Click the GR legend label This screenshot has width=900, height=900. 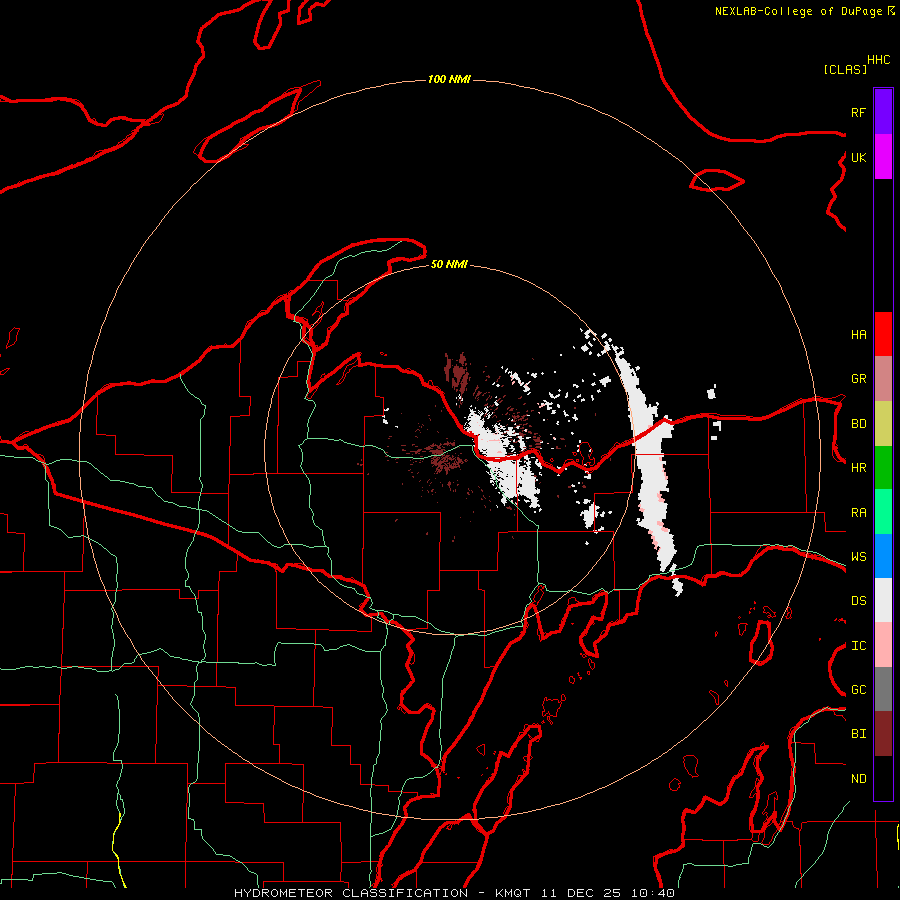click(x=858, y=379)
